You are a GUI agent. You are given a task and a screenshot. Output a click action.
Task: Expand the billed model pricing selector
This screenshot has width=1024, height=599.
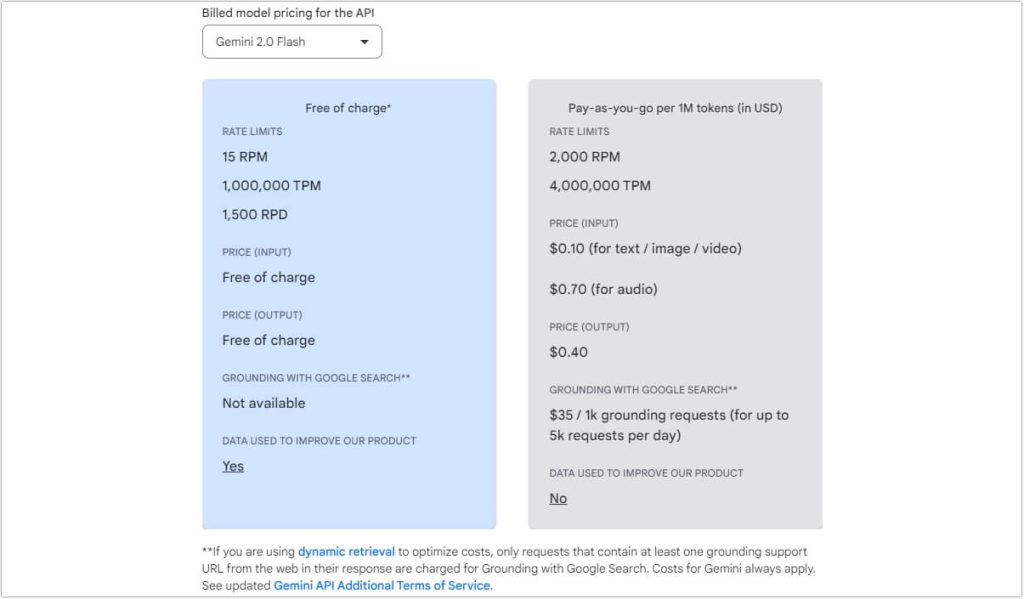pos(291,41)
